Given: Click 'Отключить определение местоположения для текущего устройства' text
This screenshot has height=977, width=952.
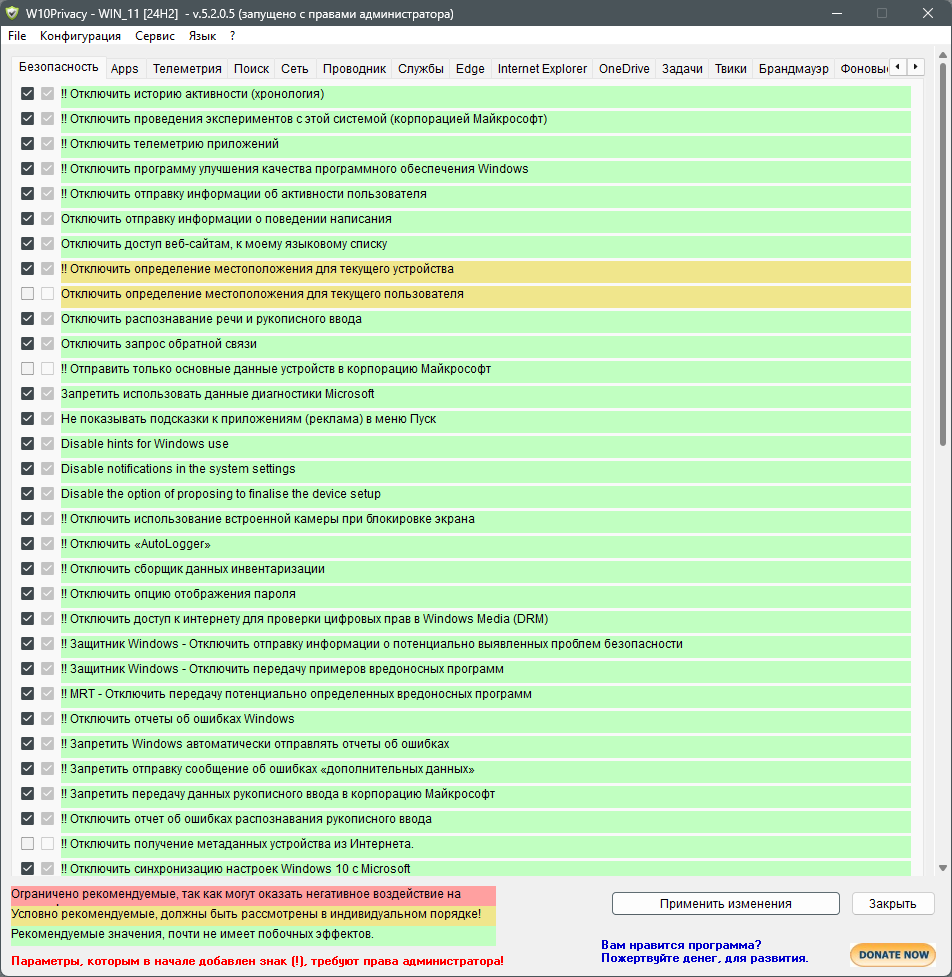Looking at the screenshot, I should (x=257, y=269).
